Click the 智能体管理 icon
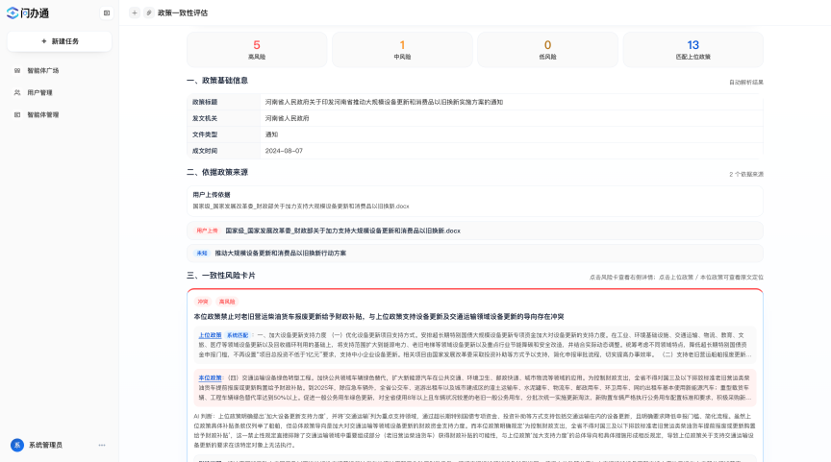This screenshot has width=831, height=462. 17,114
